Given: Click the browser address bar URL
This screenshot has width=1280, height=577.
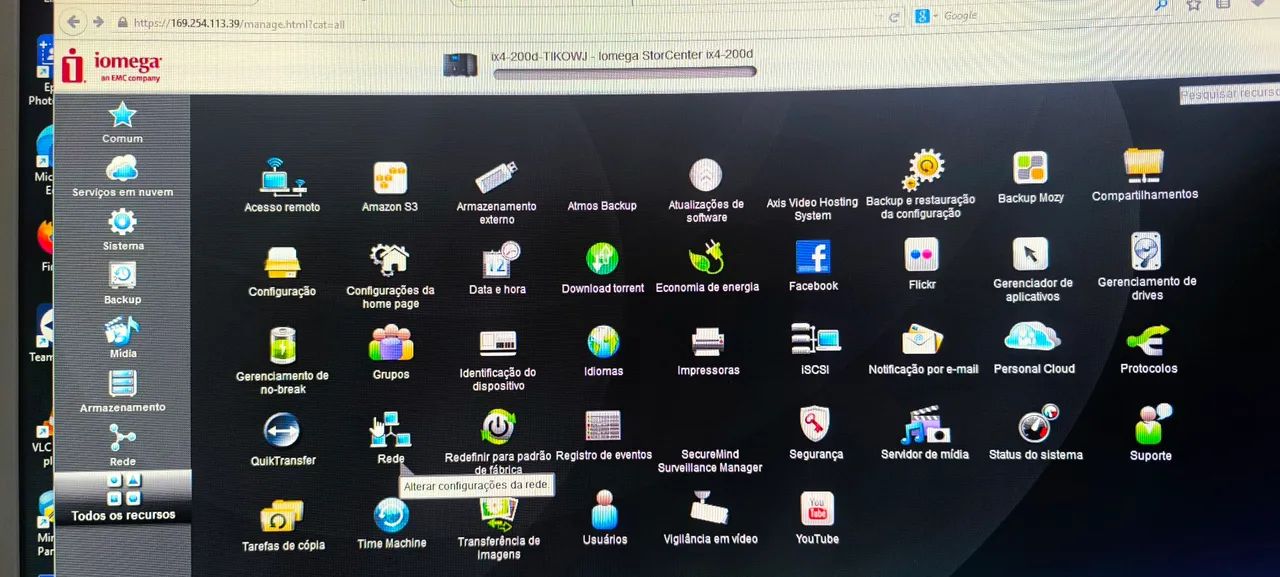Looking at the screenshot, I should coord(238,22).
